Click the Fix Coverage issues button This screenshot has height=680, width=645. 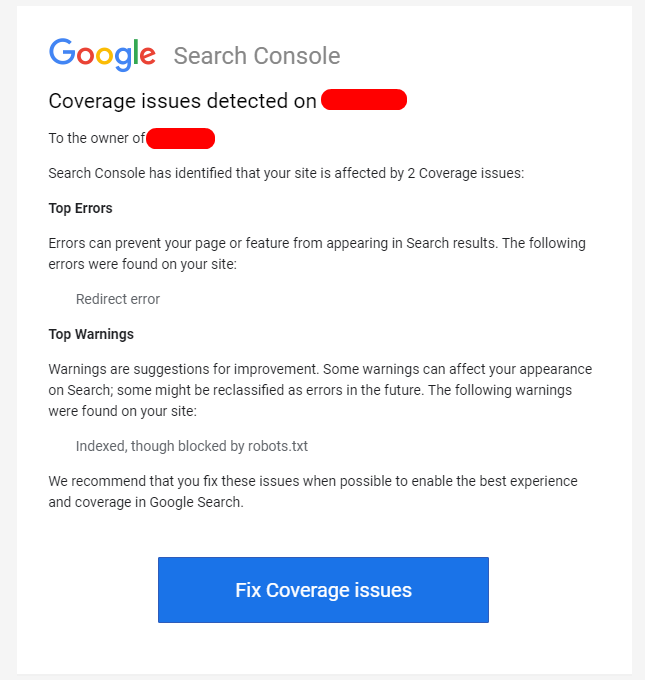click(323, 590)
